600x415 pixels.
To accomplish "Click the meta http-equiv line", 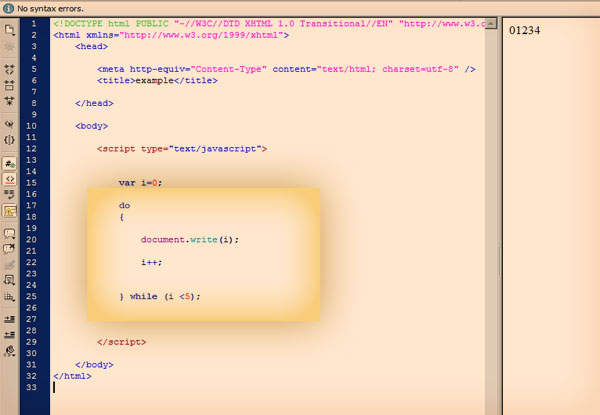I will [x=286, y=69].
